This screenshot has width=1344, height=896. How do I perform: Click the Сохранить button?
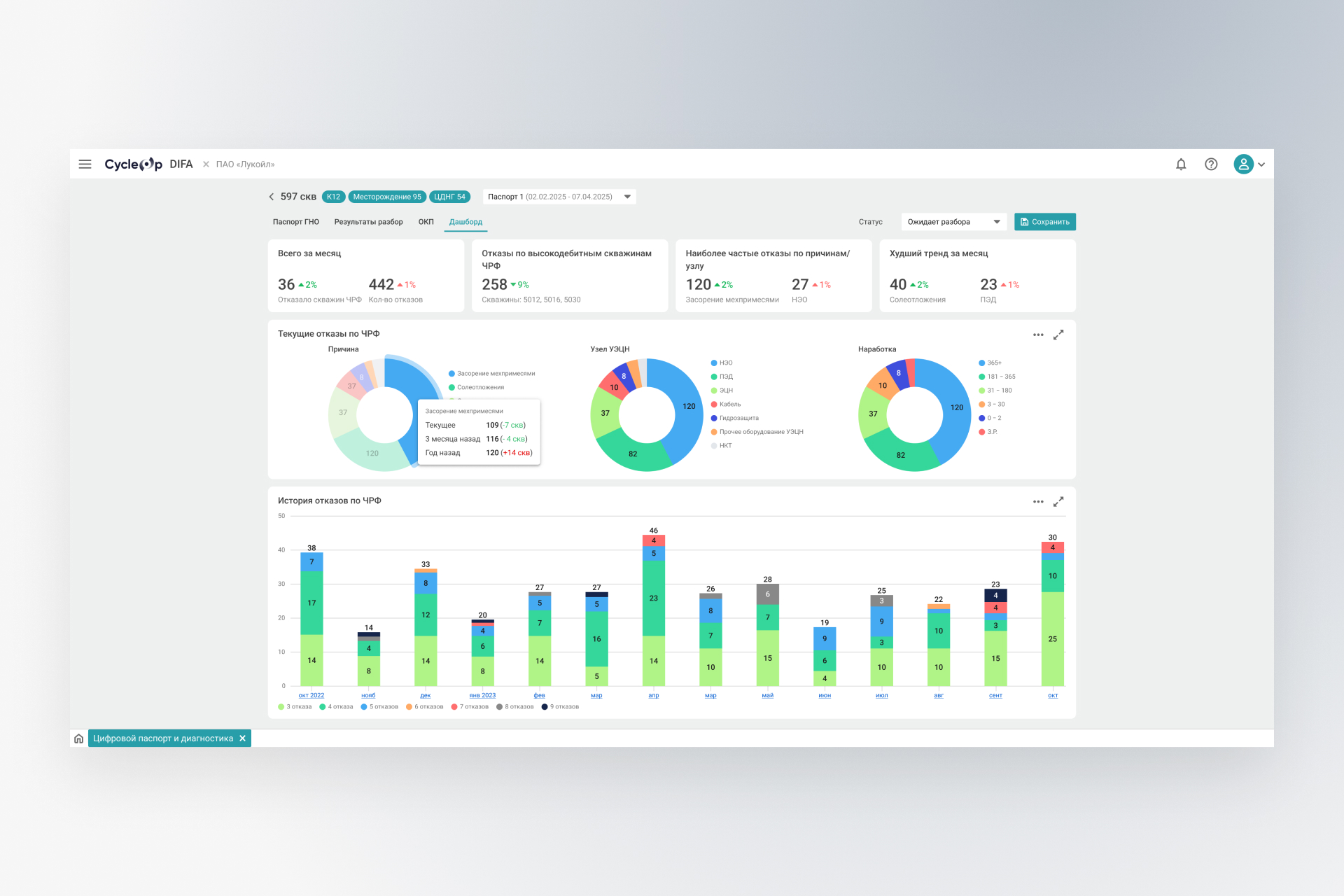(x=1044, y=222)
